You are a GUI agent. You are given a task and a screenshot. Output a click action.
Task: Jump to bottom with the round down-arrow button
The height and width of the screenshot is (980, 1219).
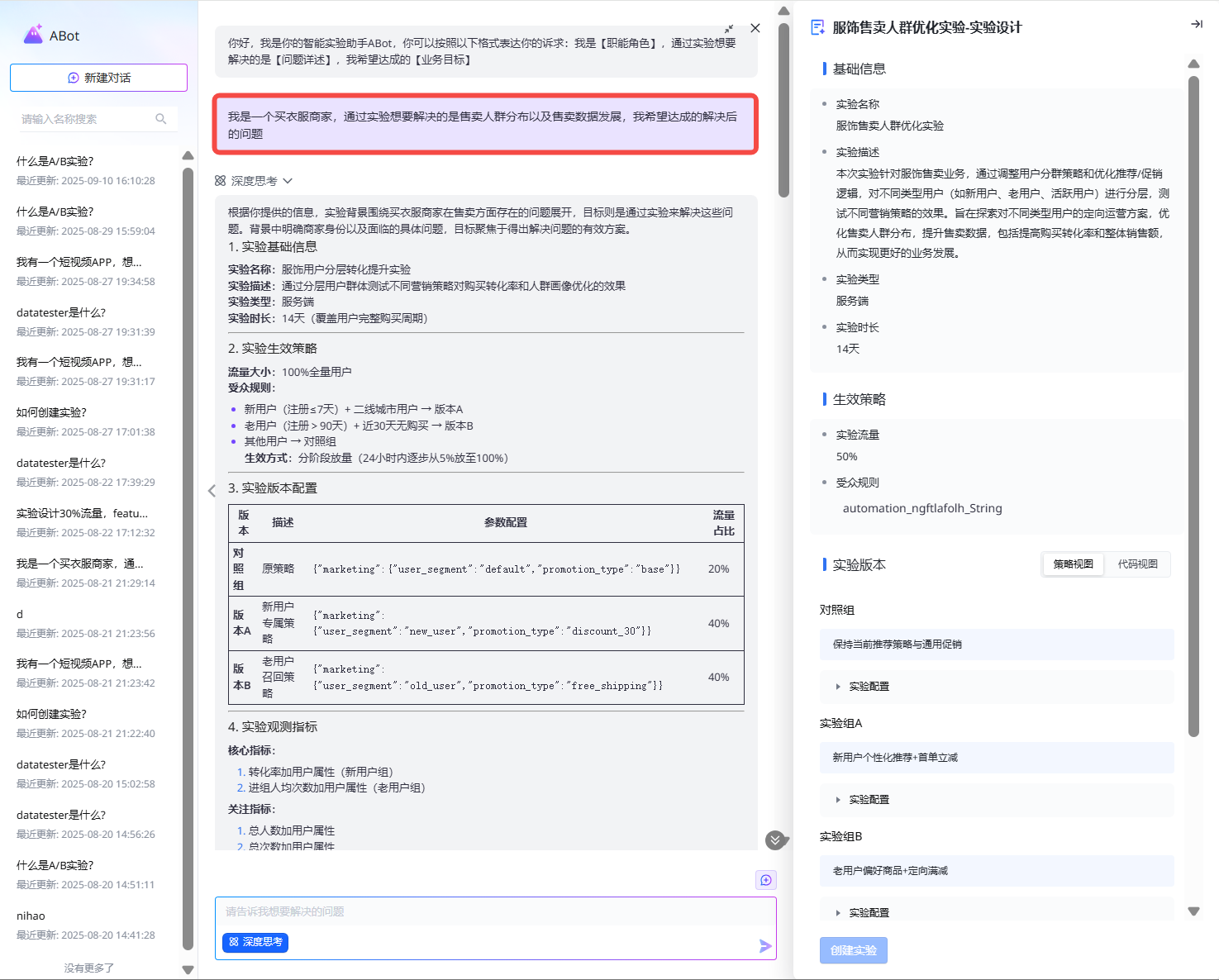pyautogui.click(x=774, y=840)
